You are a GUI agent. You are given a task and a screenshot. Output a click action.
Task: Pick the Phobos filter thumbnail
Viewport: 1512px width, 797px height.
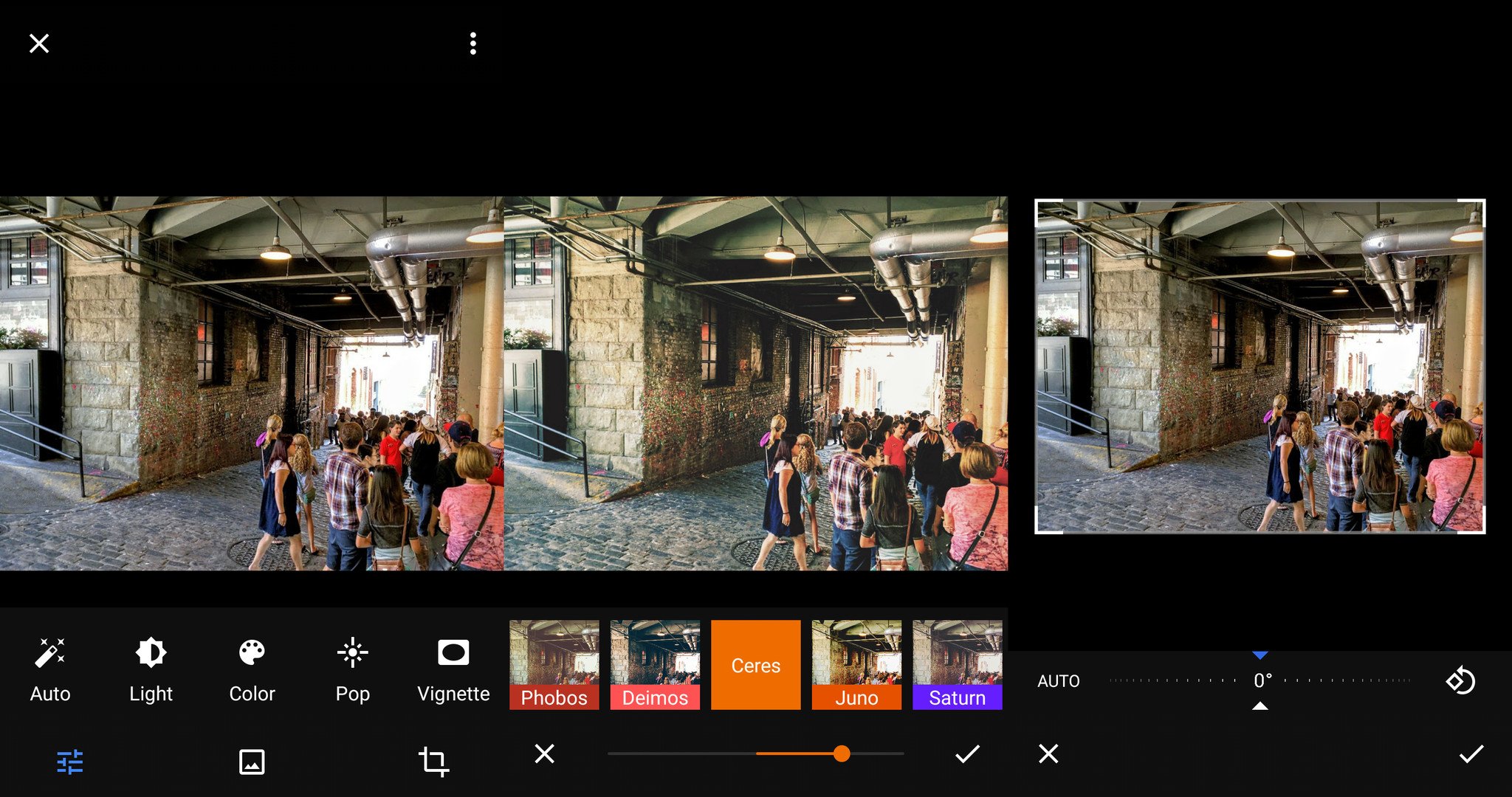tap(554, 664)
